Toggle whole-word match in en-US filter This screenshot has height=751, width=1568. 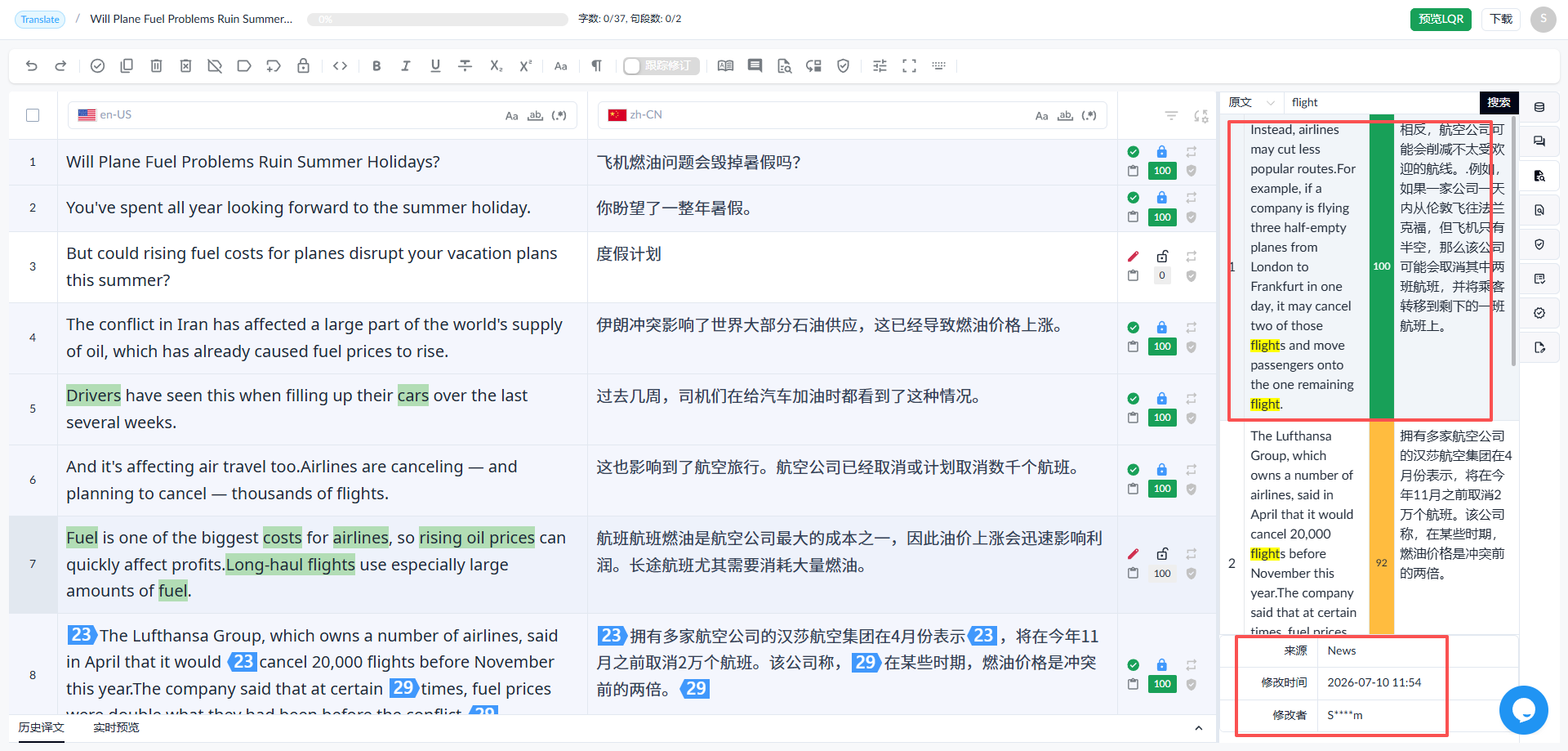[x=535, y=116]
